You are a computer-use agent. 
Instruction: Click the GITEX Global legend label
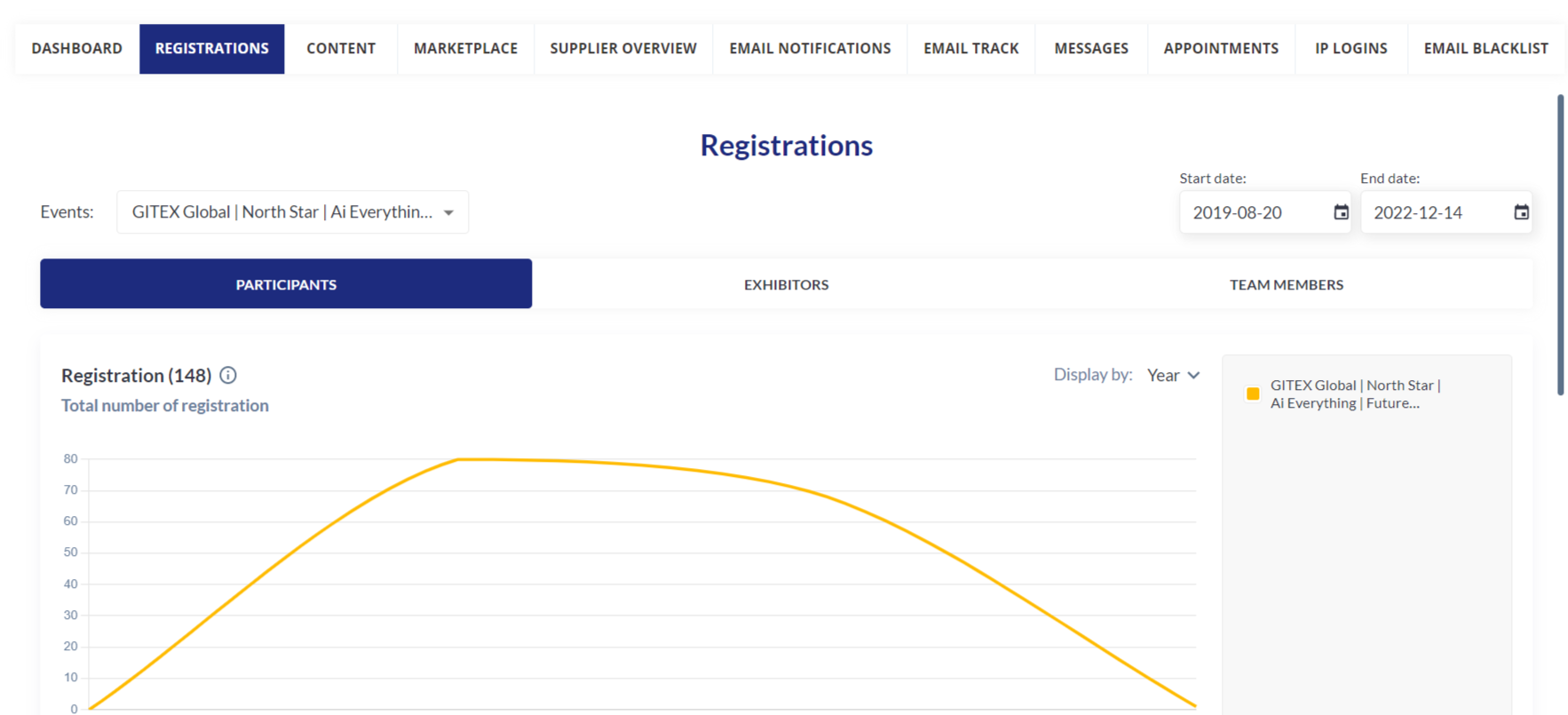point(1355,393)
